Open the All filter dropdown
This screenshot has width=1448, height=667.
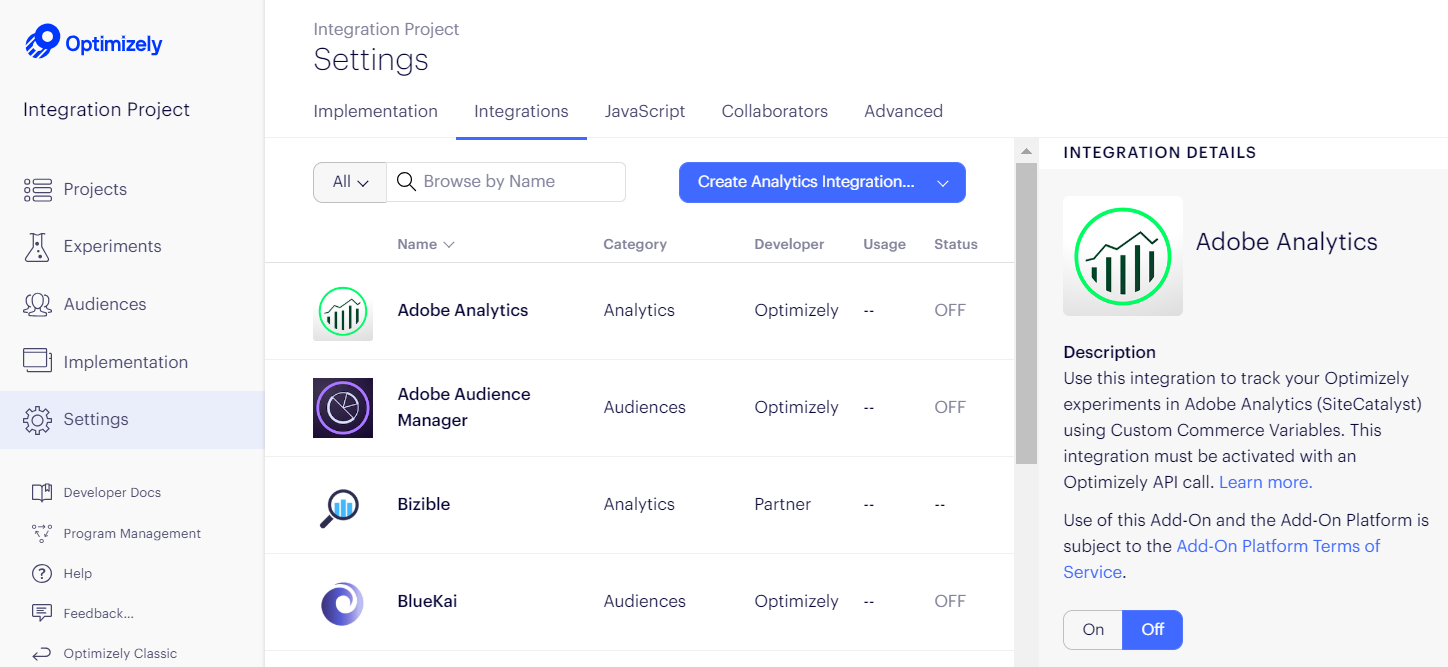(x=350, y=182)
